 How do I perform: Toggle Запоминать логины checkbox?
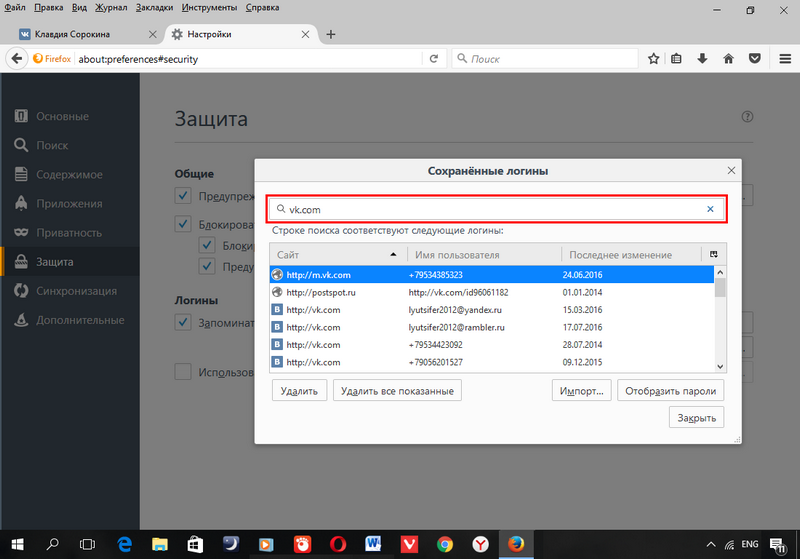click(x=183, y=322)
